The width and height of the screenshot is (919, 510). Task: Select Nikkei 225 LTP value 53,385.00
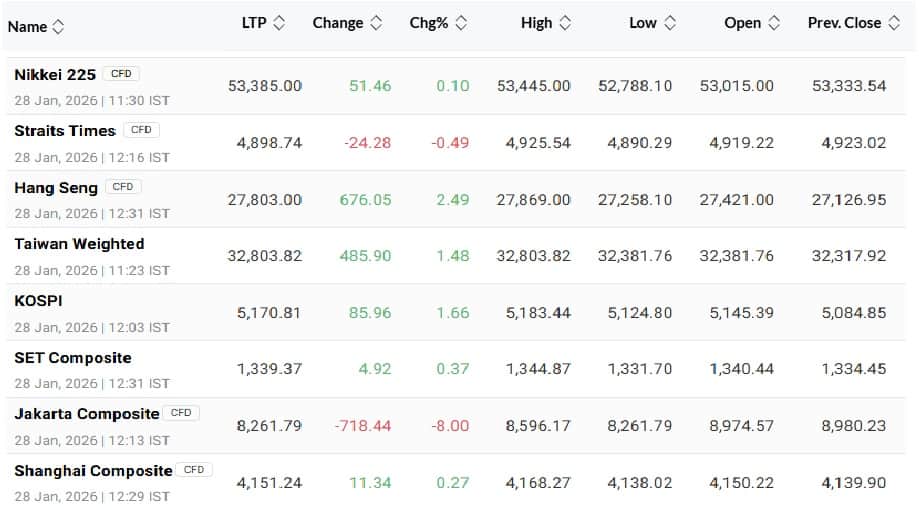coord(265,86)
